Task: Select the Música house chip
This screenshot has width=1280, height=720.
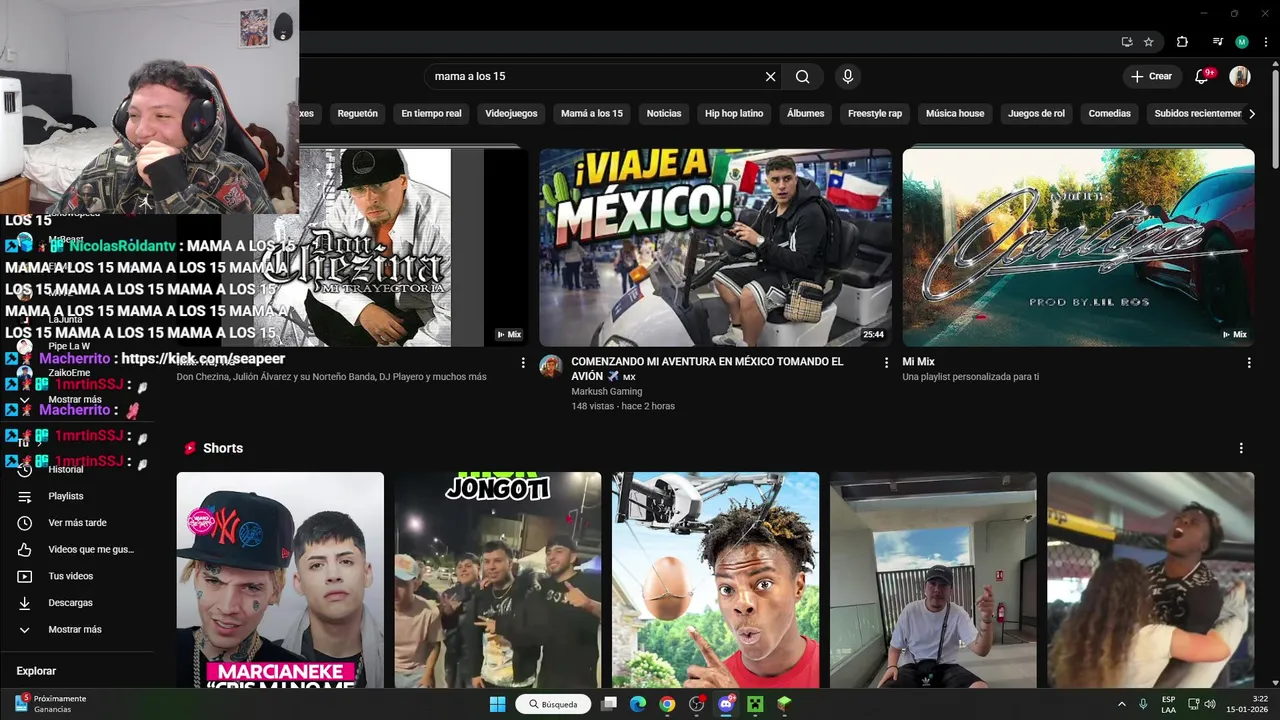Action: click(x=955, y=114)
